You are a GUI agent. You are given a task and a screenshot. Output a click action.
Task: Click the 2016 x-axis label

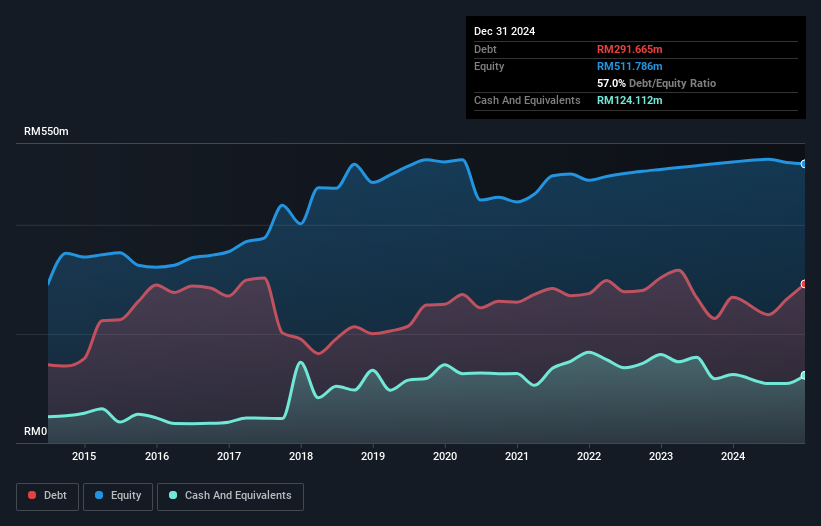click(x=157, y=456)
